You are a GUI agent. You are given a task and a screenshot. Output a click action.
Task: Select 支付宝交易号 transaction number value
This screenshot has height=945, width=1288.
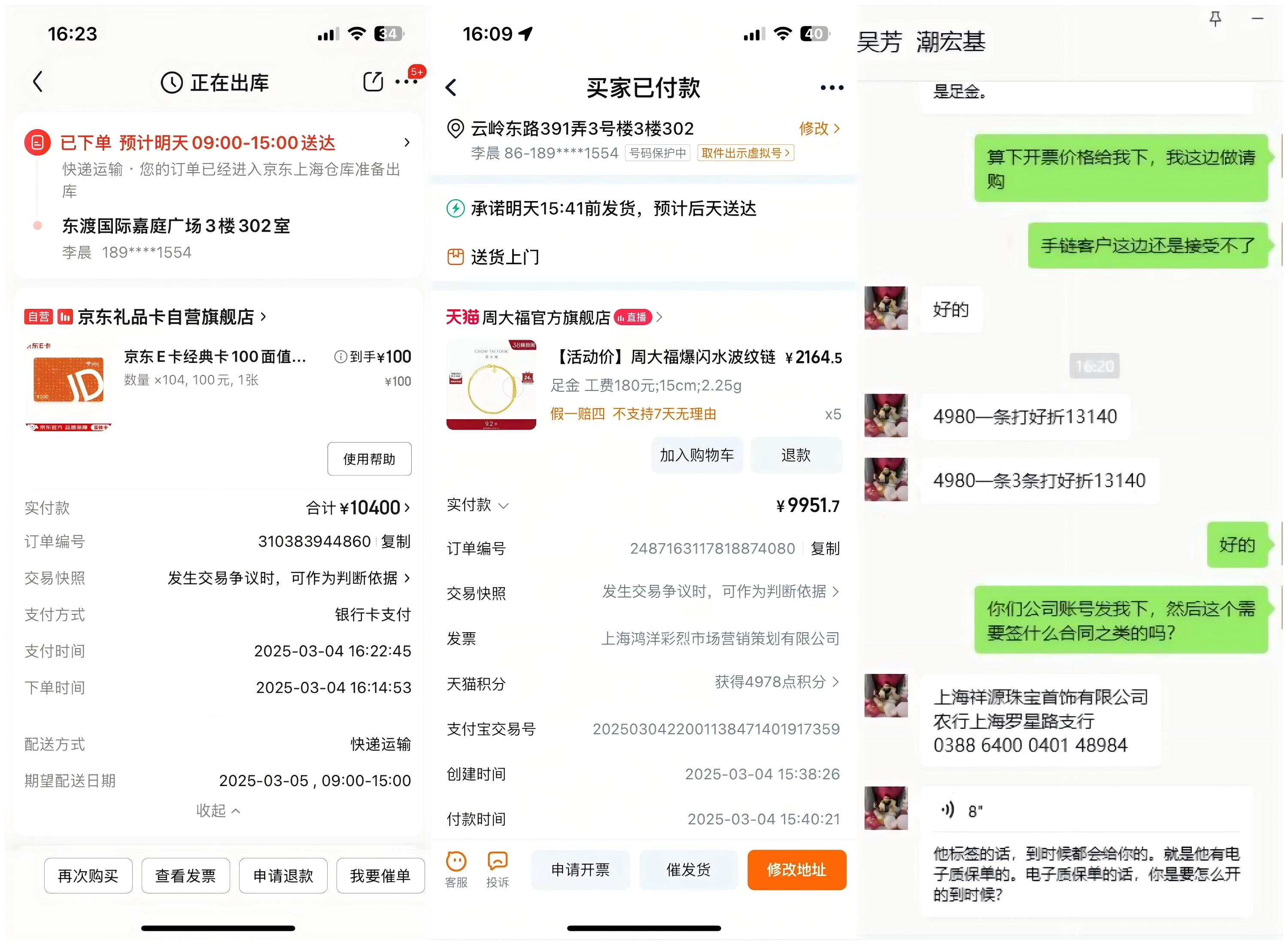point(716,729)
